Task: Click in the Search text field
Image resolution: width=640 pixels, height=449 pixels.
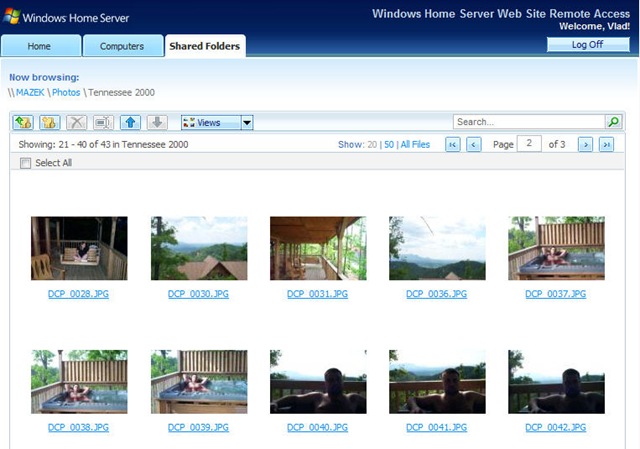Action: (528, 122)
